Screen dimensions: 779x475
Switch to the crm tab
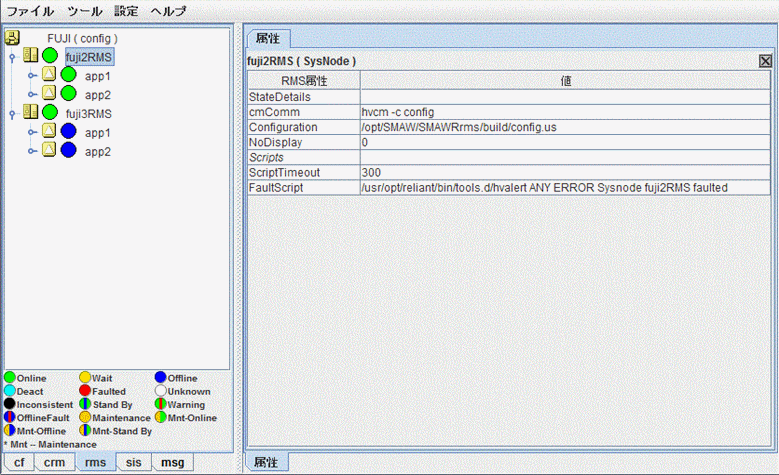tap(54, 462)
